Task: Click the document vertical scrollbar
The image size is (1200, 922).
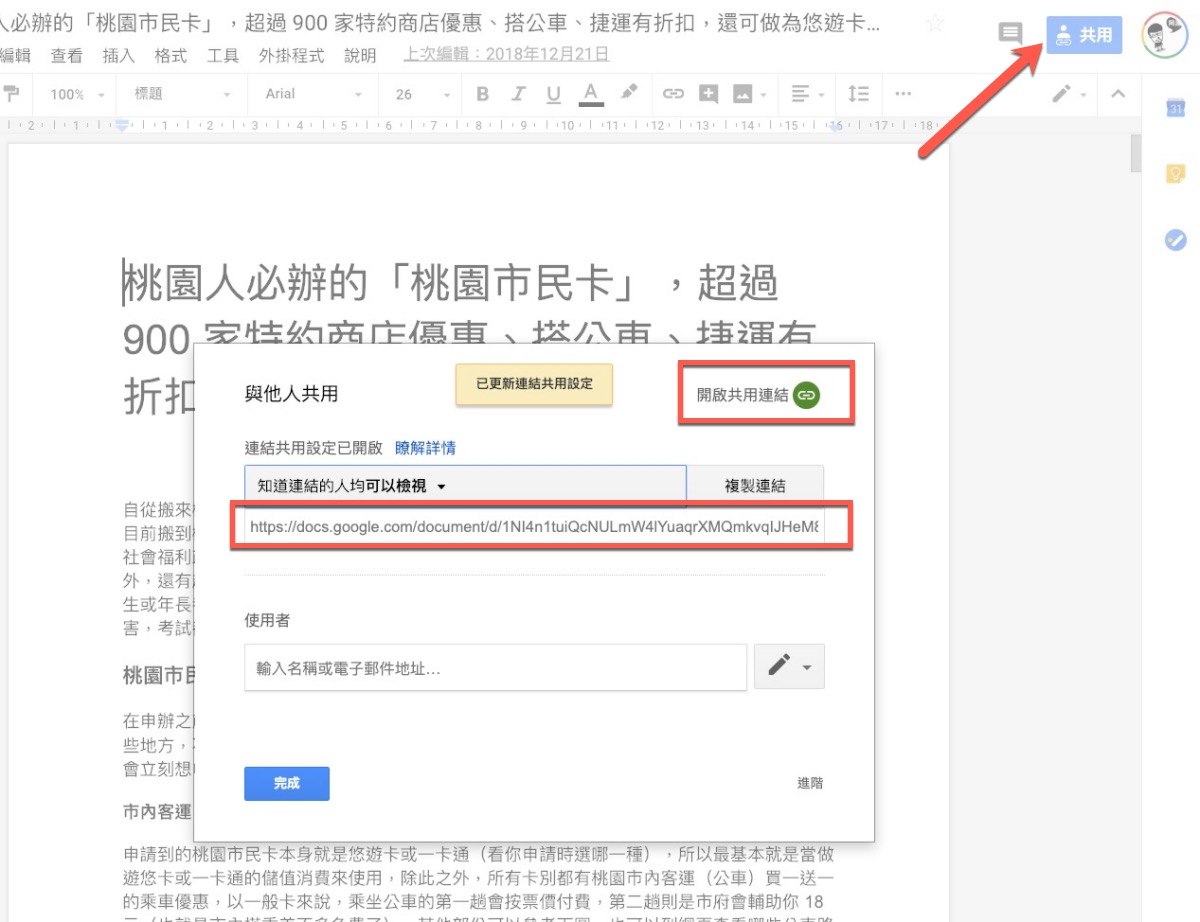Action: tap(1135, 155)
